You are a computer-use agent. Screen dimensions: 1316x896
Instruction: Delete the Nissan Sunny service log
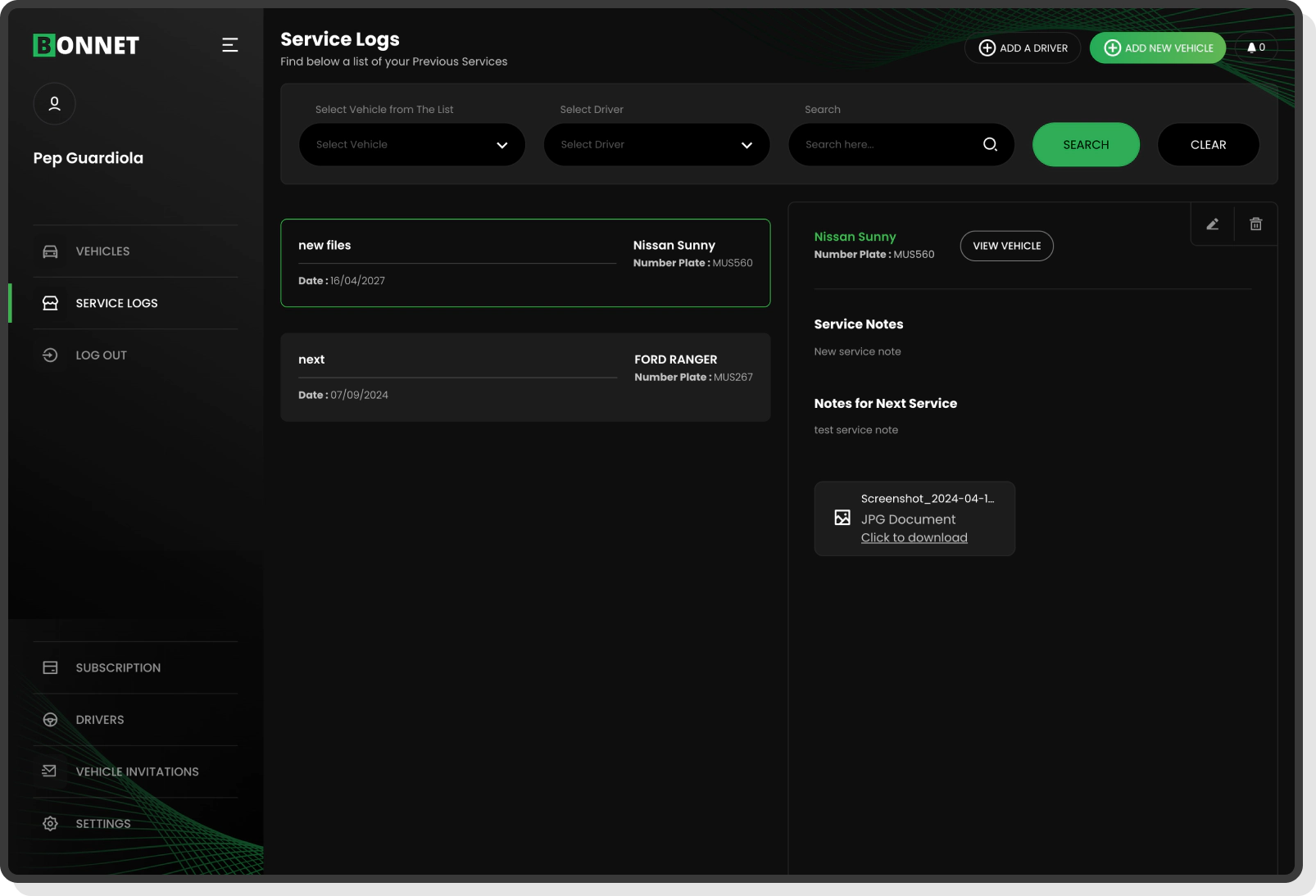click(1255, 224)
